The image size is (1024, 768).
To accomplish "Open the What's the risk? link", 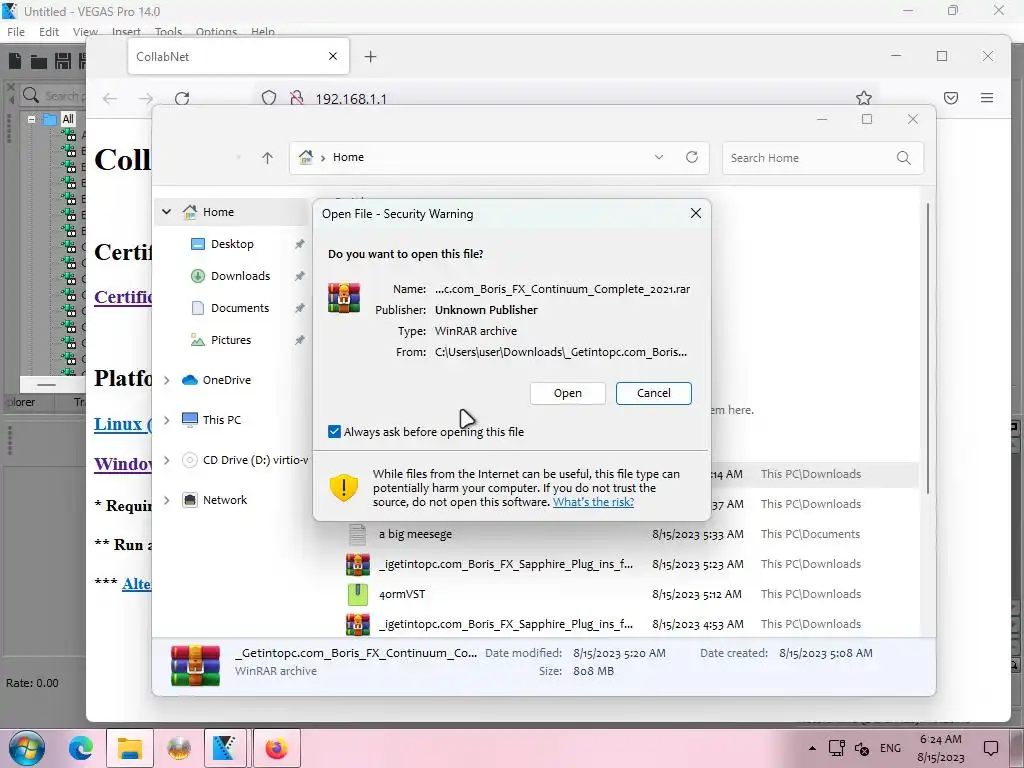I will point(593,502).
